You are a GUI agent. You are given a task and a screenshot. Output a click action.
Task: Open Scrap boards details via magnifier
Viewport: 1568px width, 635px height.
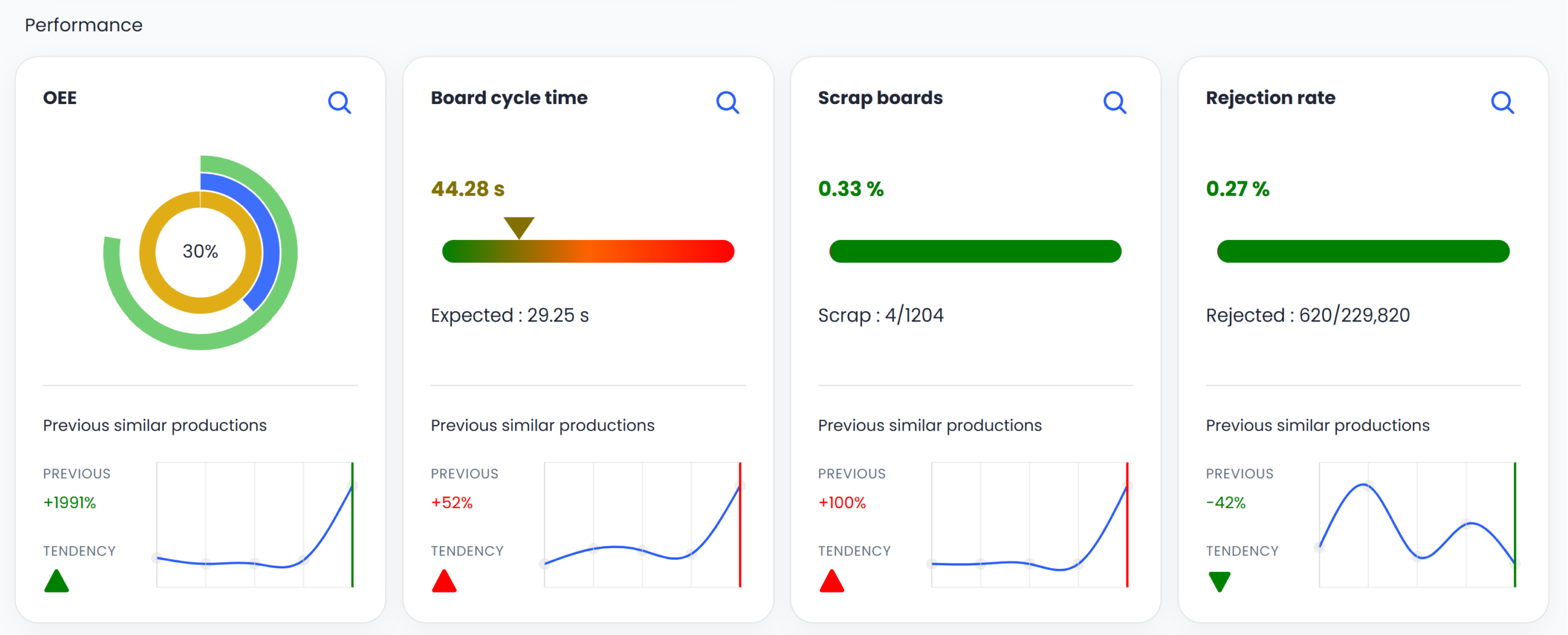click(1114, 102)
